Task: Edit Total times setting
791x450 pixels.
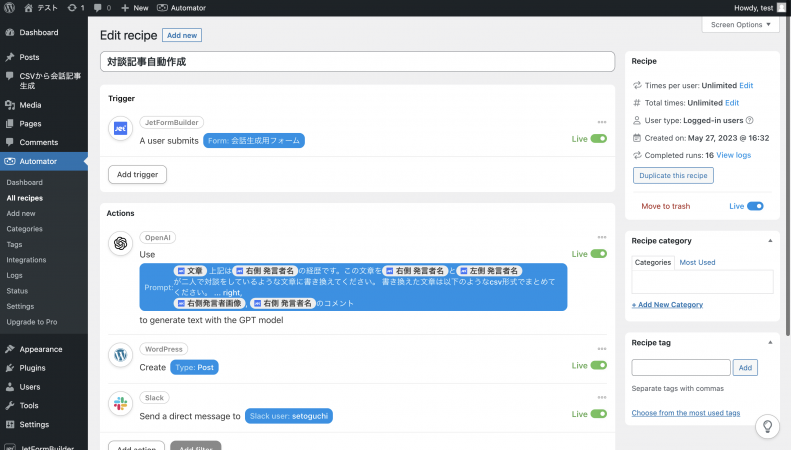Action: click(x=732, y=102)
